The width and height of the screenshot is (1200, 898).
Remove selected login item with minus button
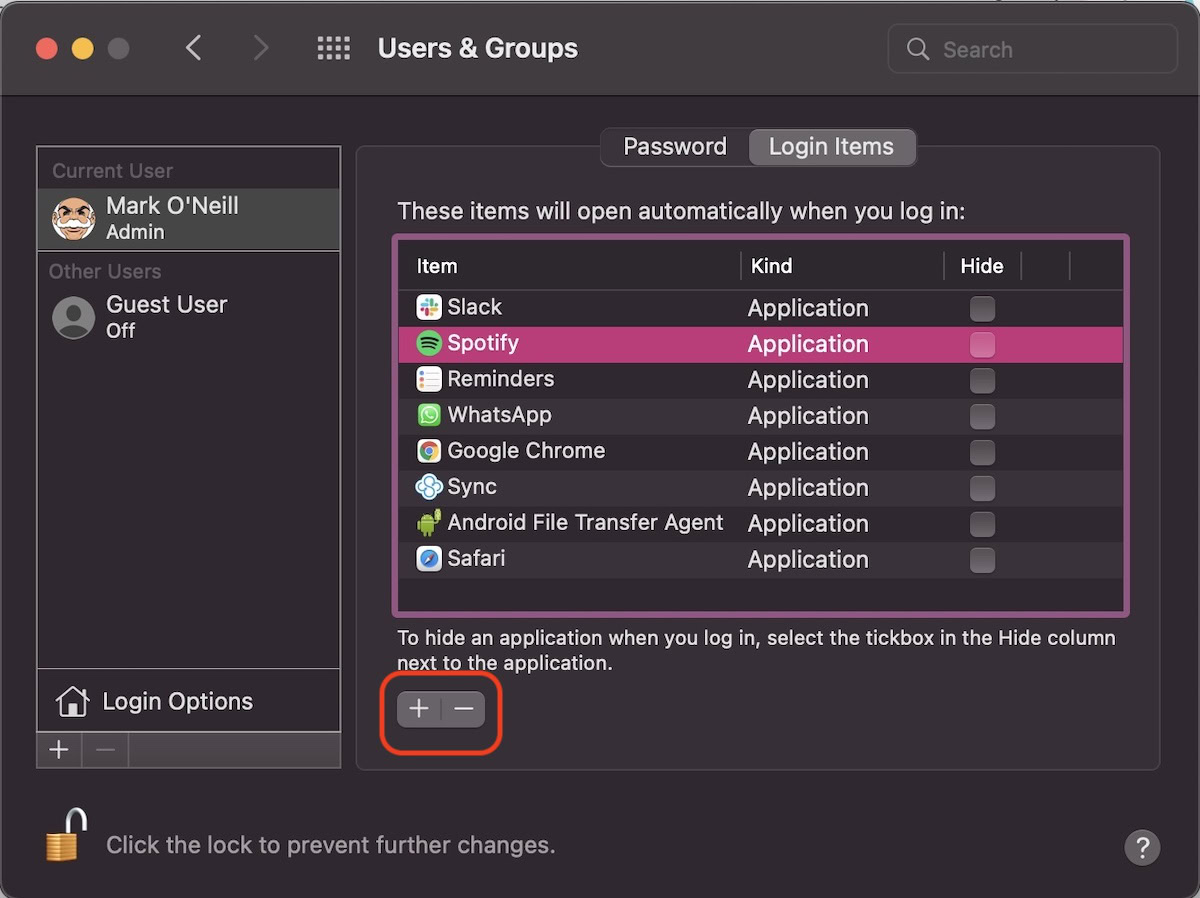click(464, 709)
